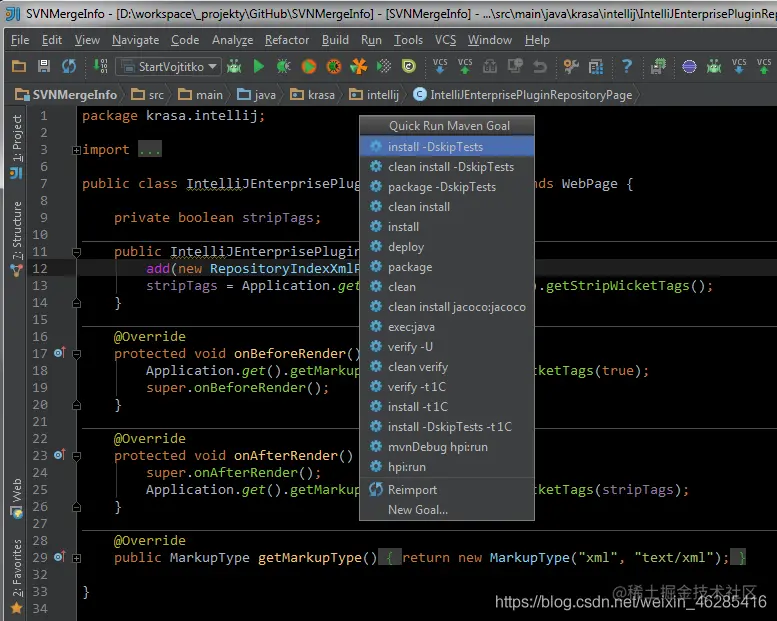Click the Debug bug icon beside Run
The height and width of the screenshot is (621, 777).
[x=283, y=66]
